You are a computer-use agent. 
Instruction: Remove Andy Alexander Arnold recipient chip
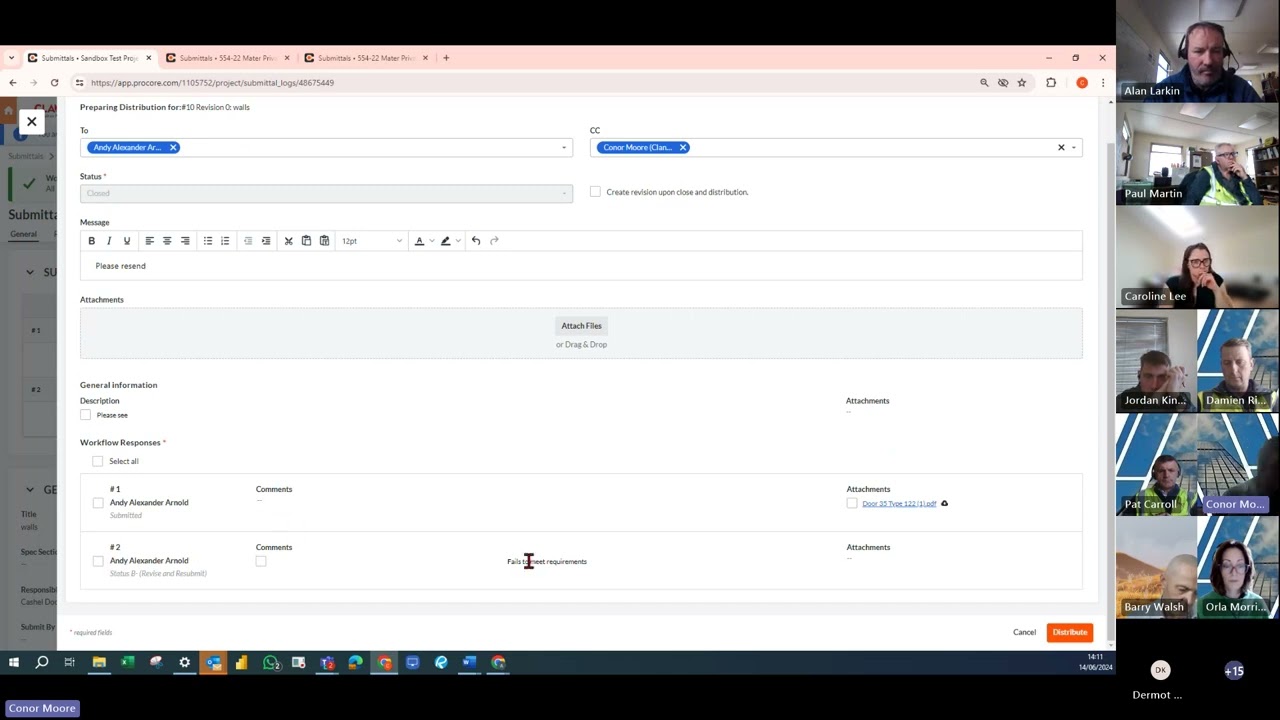(x=173, y=148)
